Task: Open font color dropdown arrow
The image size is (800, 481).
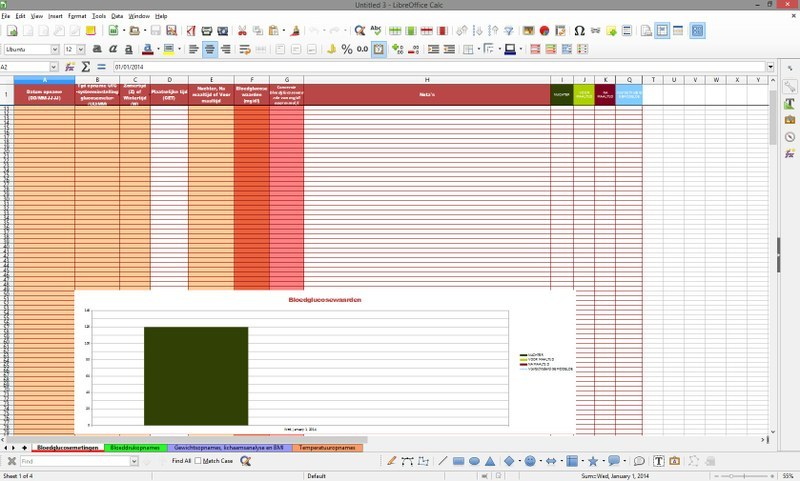Action: pyautogui.click(x=158, y=49)
